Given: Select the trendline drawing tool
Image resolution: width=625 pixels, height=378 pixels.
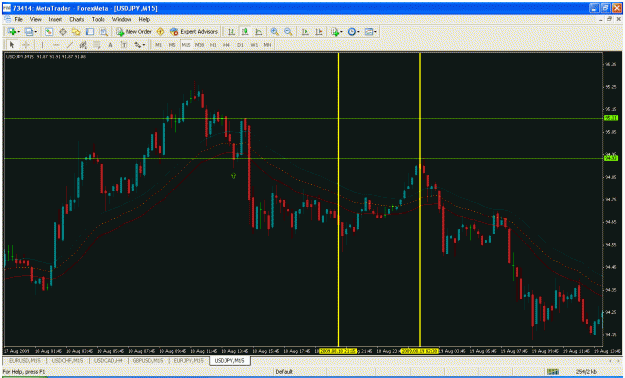Looking at the screenshot, I should coord(70,45).
